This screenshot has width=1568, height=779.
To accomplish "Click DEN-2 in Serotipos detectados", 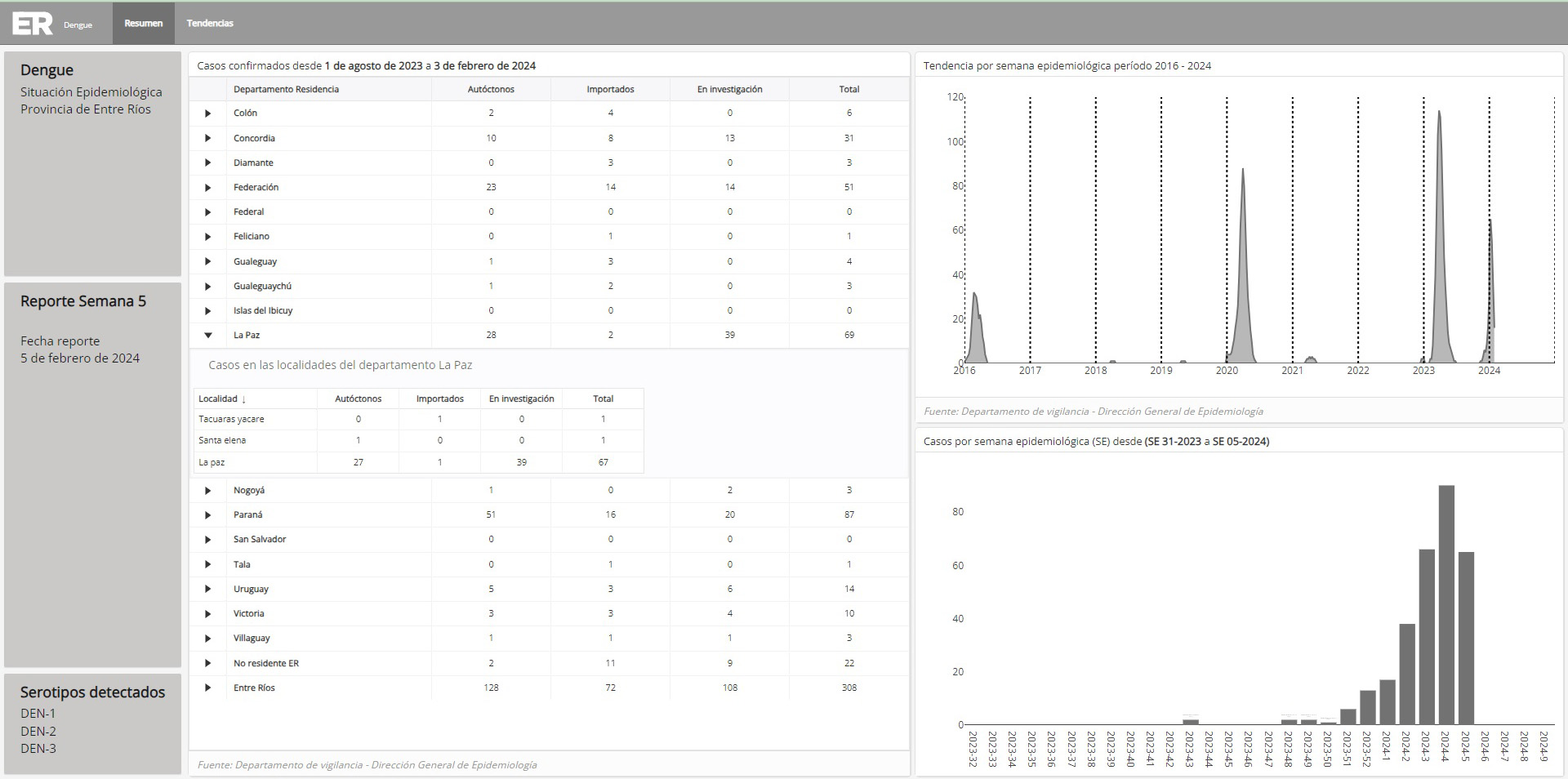I will [x=38, y=732].
